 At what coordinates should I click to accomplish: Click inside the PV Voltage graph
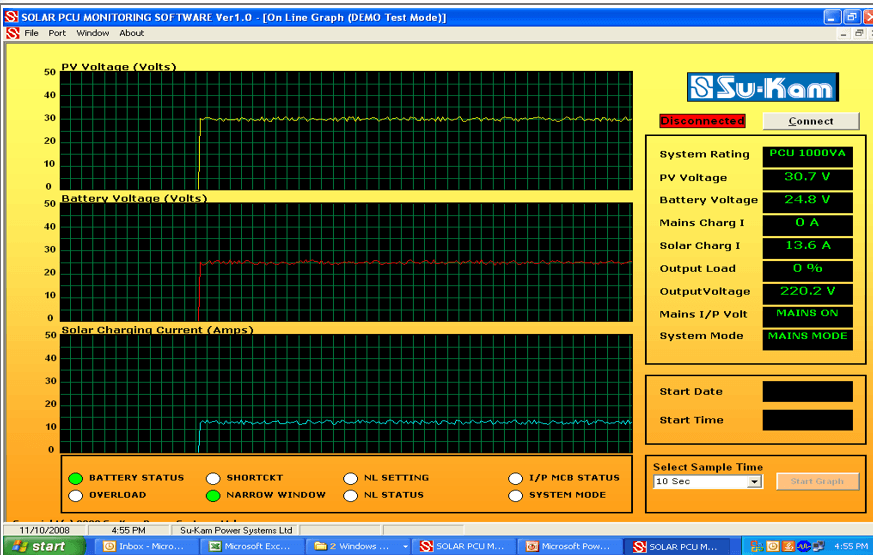pyautogui.click(x=345, y=130)
